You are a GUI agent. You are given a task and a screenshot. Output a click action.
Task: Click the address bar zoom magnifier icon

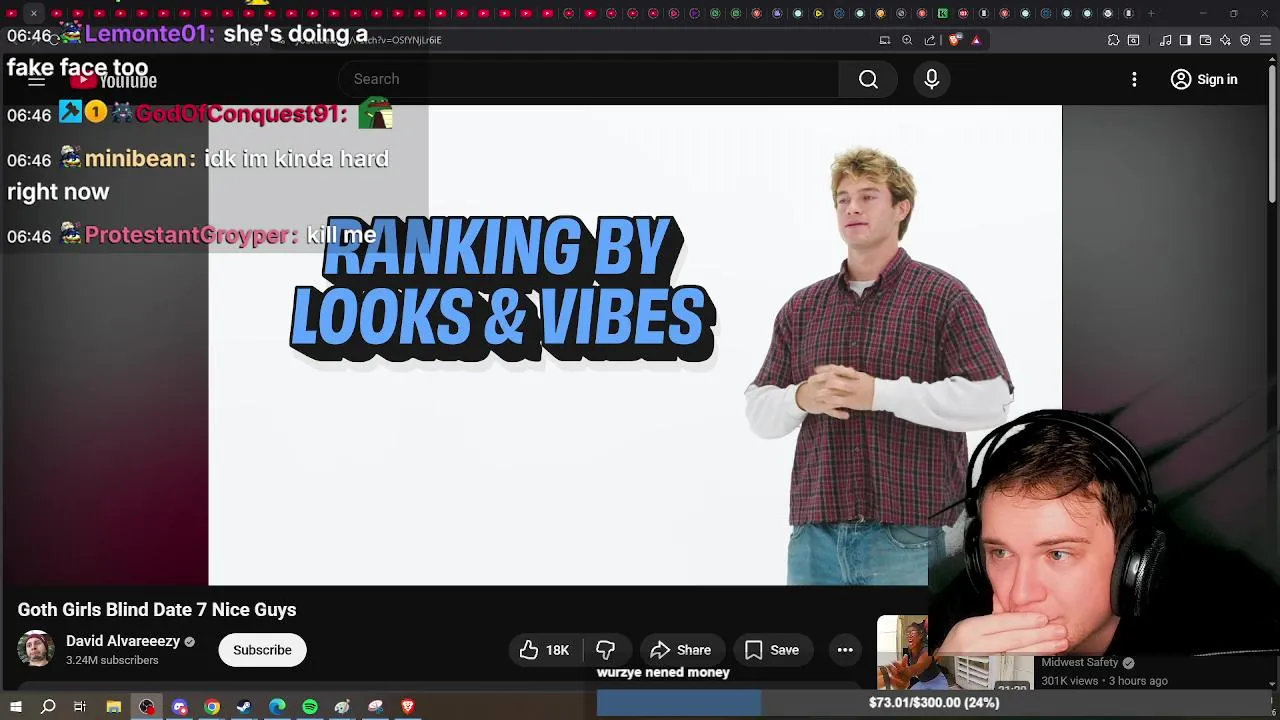(907, 40)
